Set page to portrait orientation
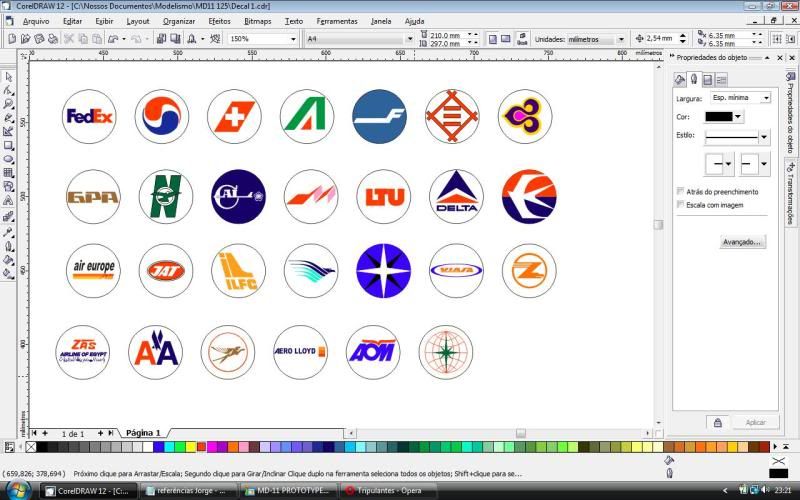This screenshot has width=800, height=500. 493,39
